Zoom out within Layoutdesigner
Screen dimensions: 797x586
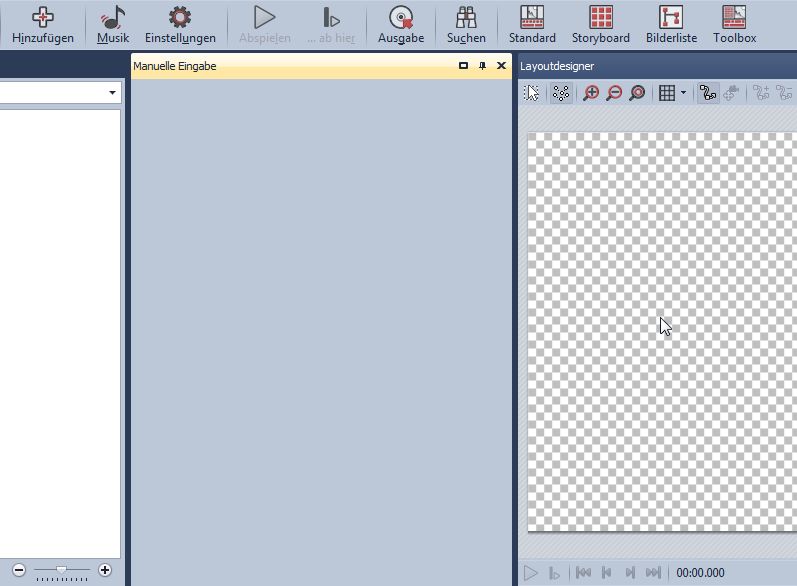[614, 93]
